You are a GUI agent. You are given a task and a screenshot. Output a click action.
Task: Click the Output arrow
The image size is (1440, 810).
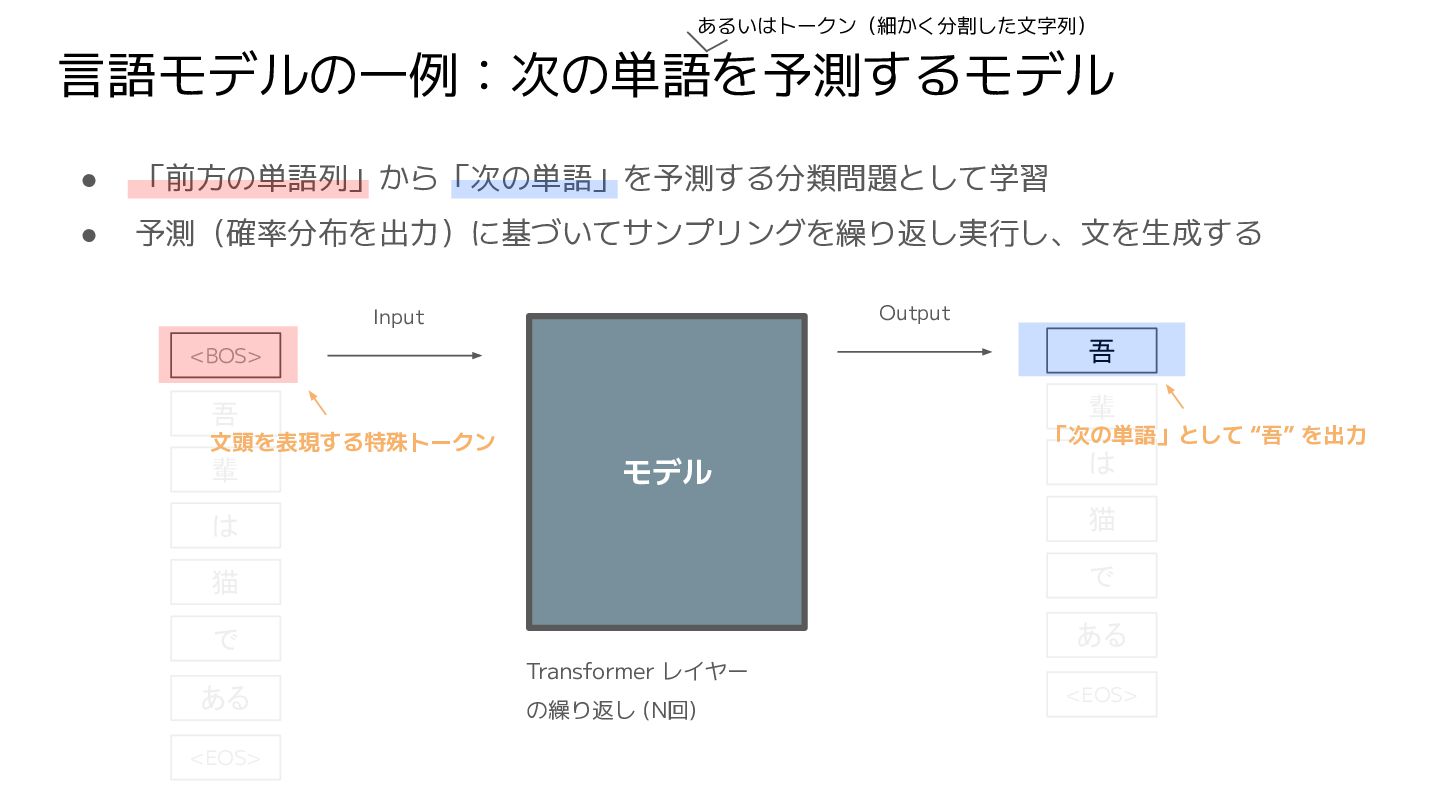point(914,351)
